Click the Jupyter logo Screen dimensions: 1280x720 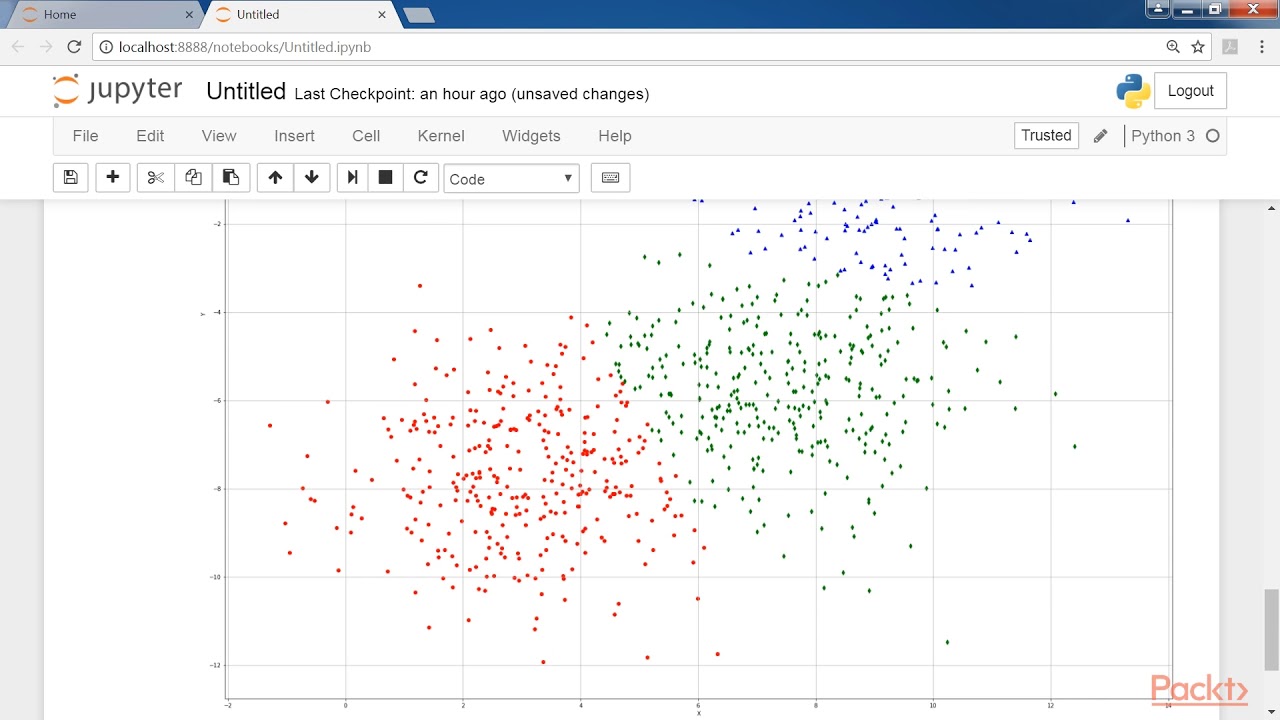(118, 90)
